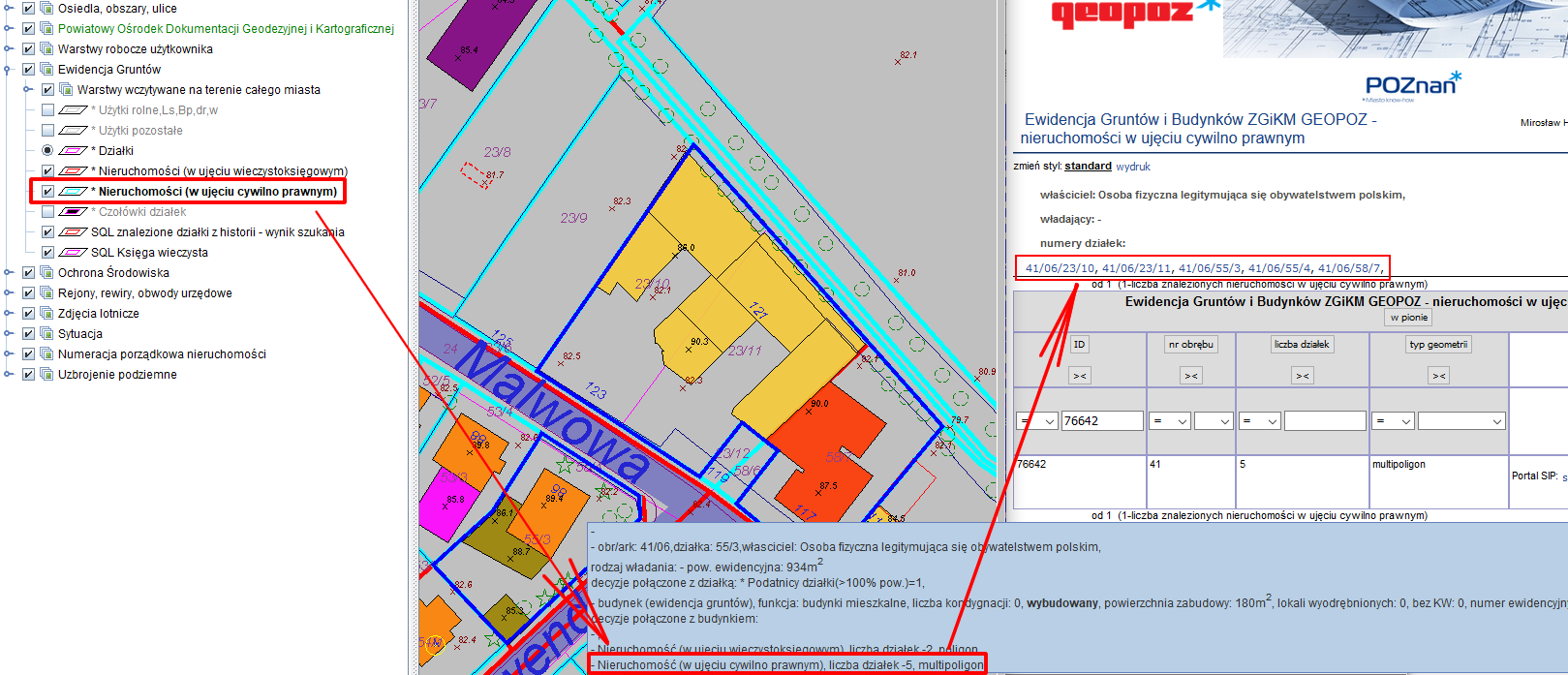Click the Działki layer symbol icon
Viewport: 1568px width, 675px height.
[x=74, y=151]
